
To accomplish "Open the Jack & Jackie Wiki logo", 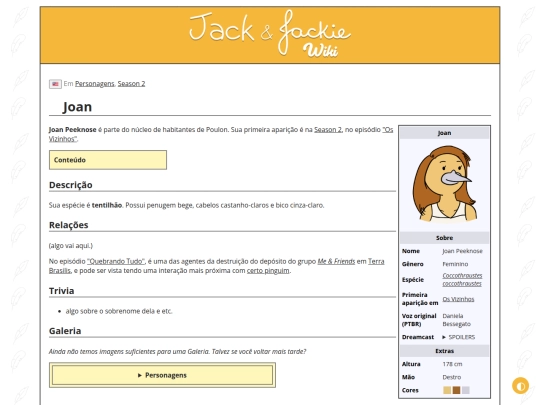I will [x=270, y=34].
